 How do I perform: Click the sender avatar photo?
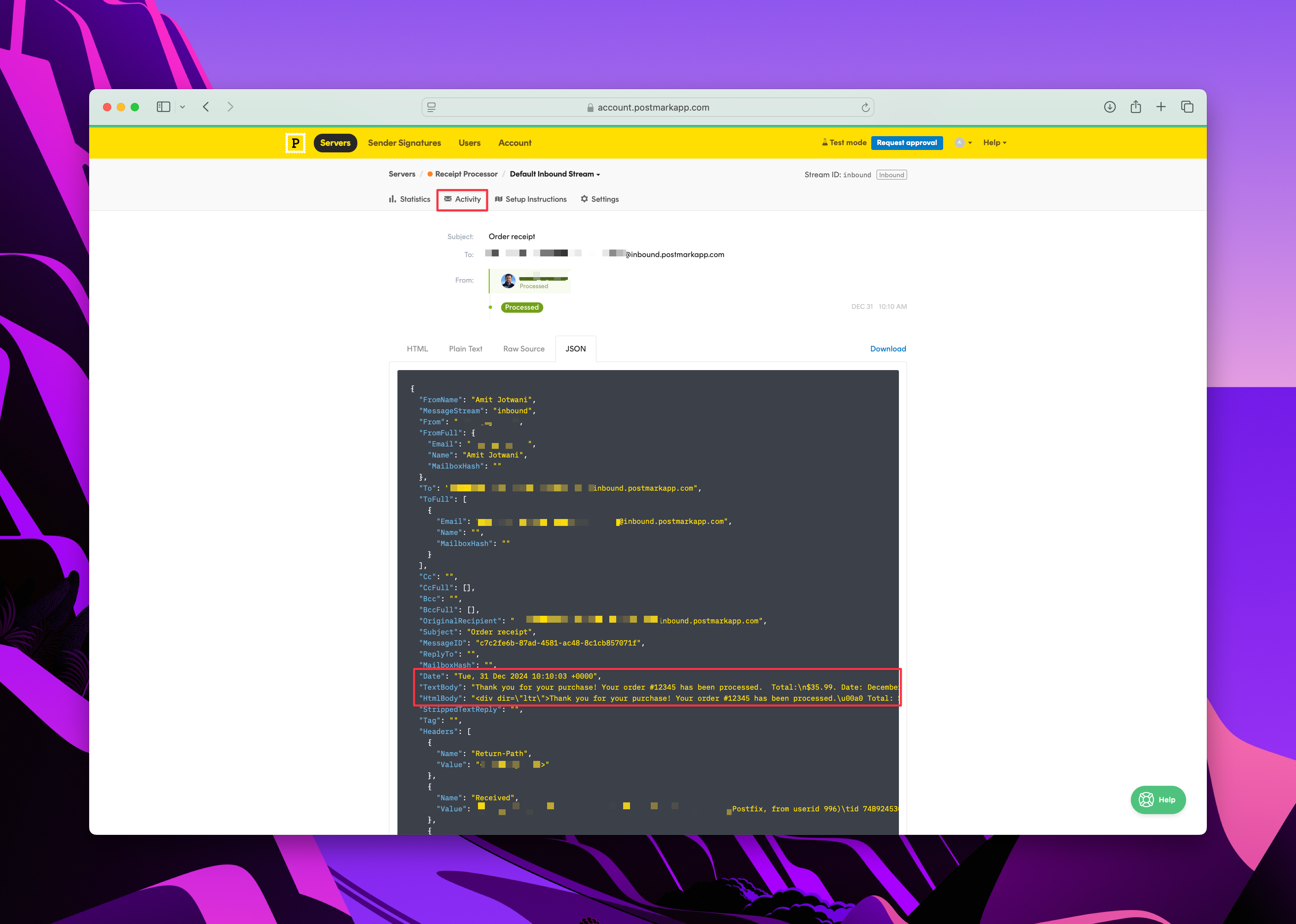(508, 281)
